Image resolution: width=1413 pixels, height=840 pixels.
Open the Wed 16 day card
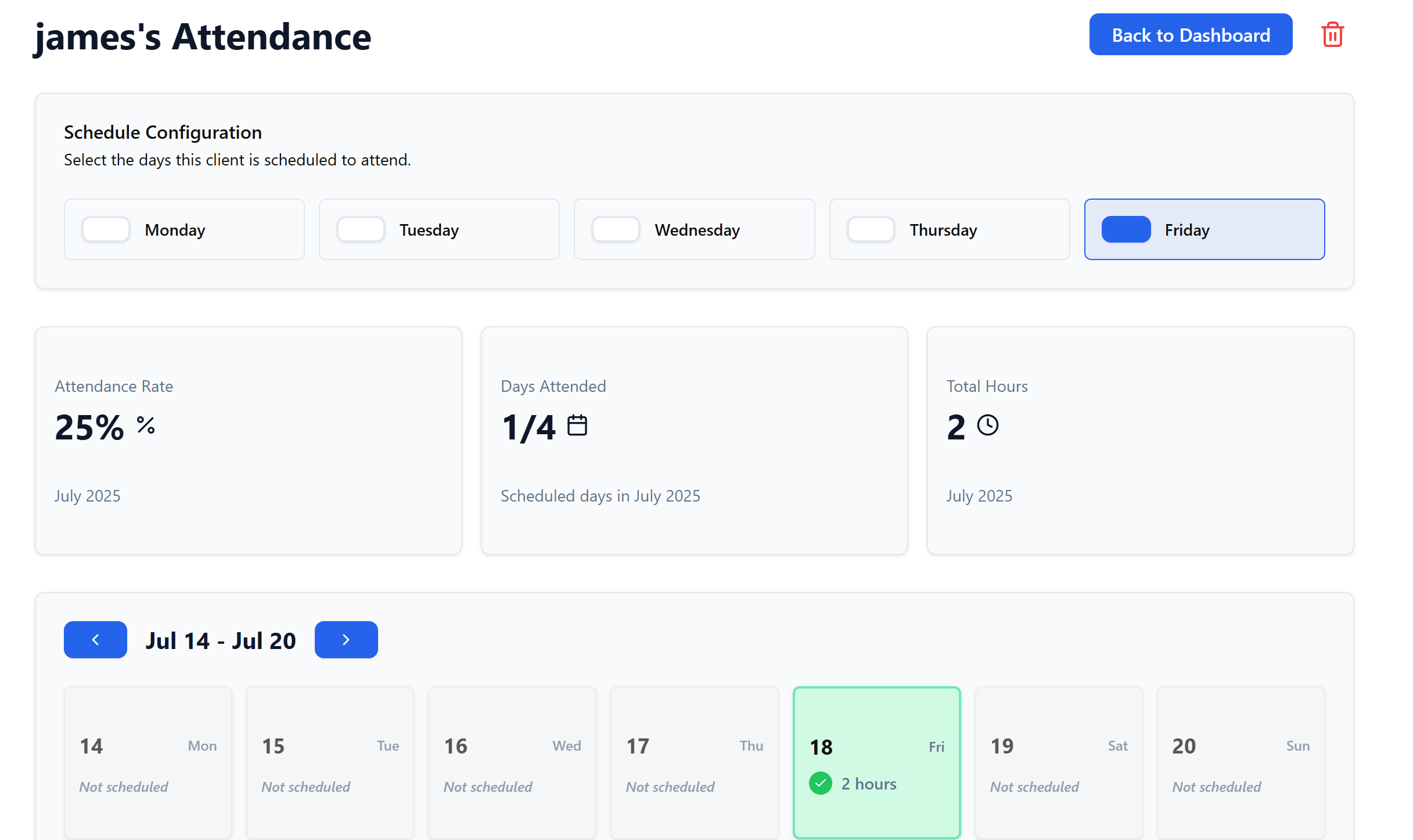(512, 762)
